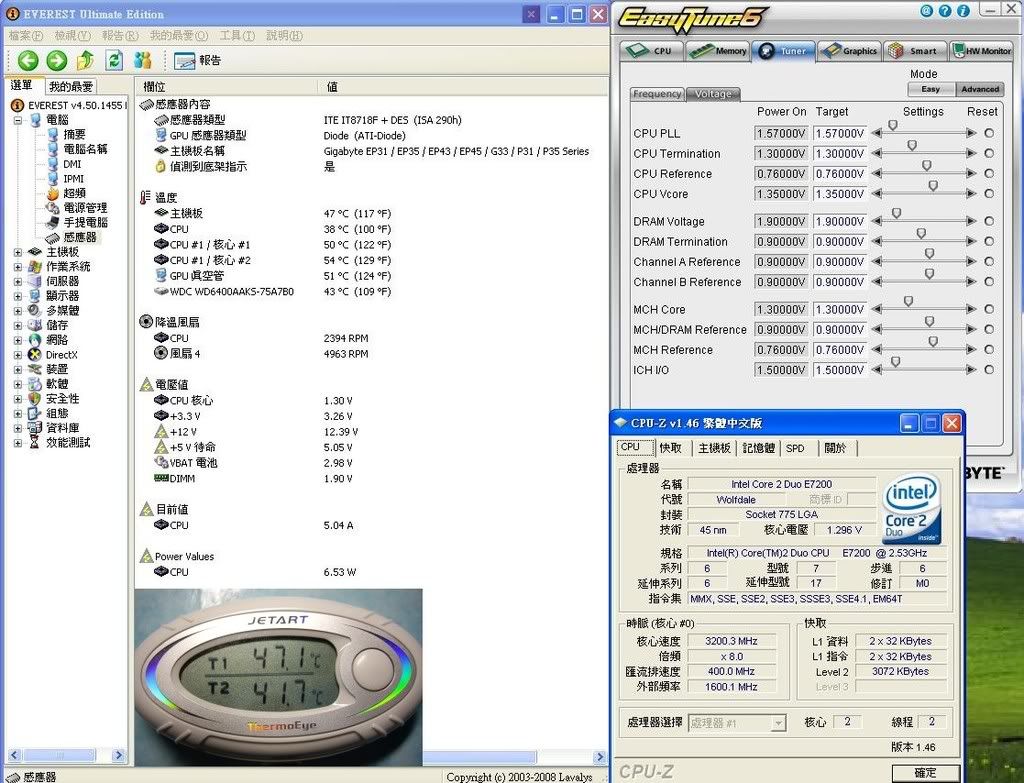Click the 顯示器 display icon in tree
1024x783 pixels.
[x=35, y=296]
